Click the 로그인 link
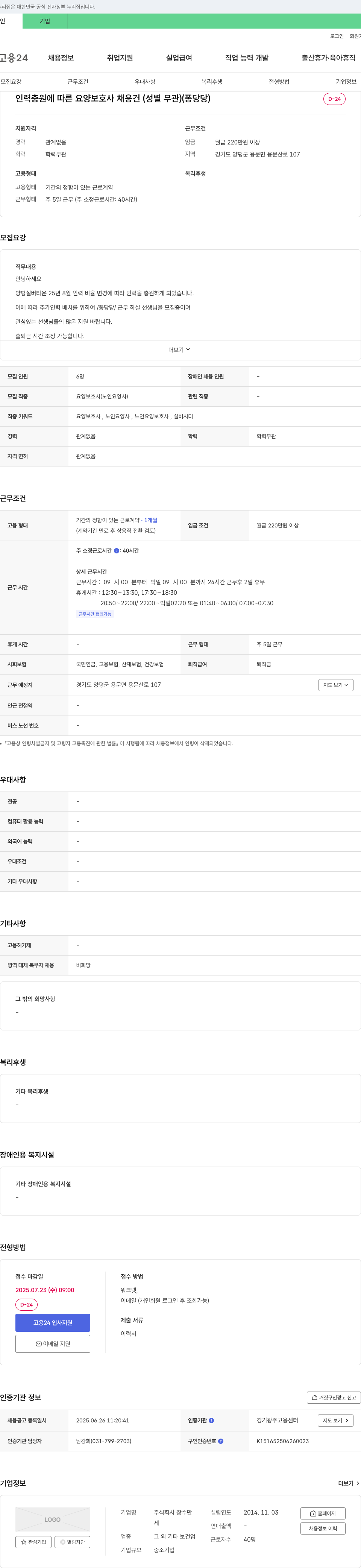Image resolution: width=361 pixels, height=1568 pixels. pos(337,36)
